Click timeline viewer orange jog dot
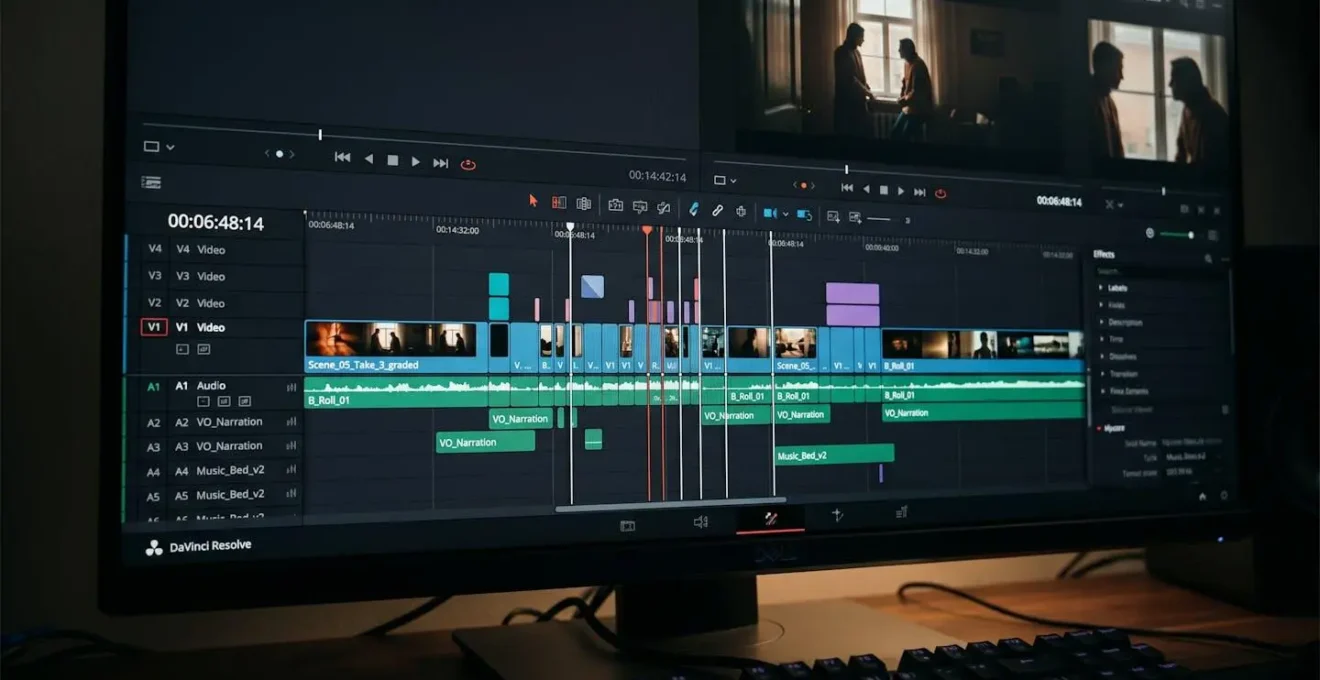The width and height of the screenshot is (1320, 680). click(x=803, y=185)
